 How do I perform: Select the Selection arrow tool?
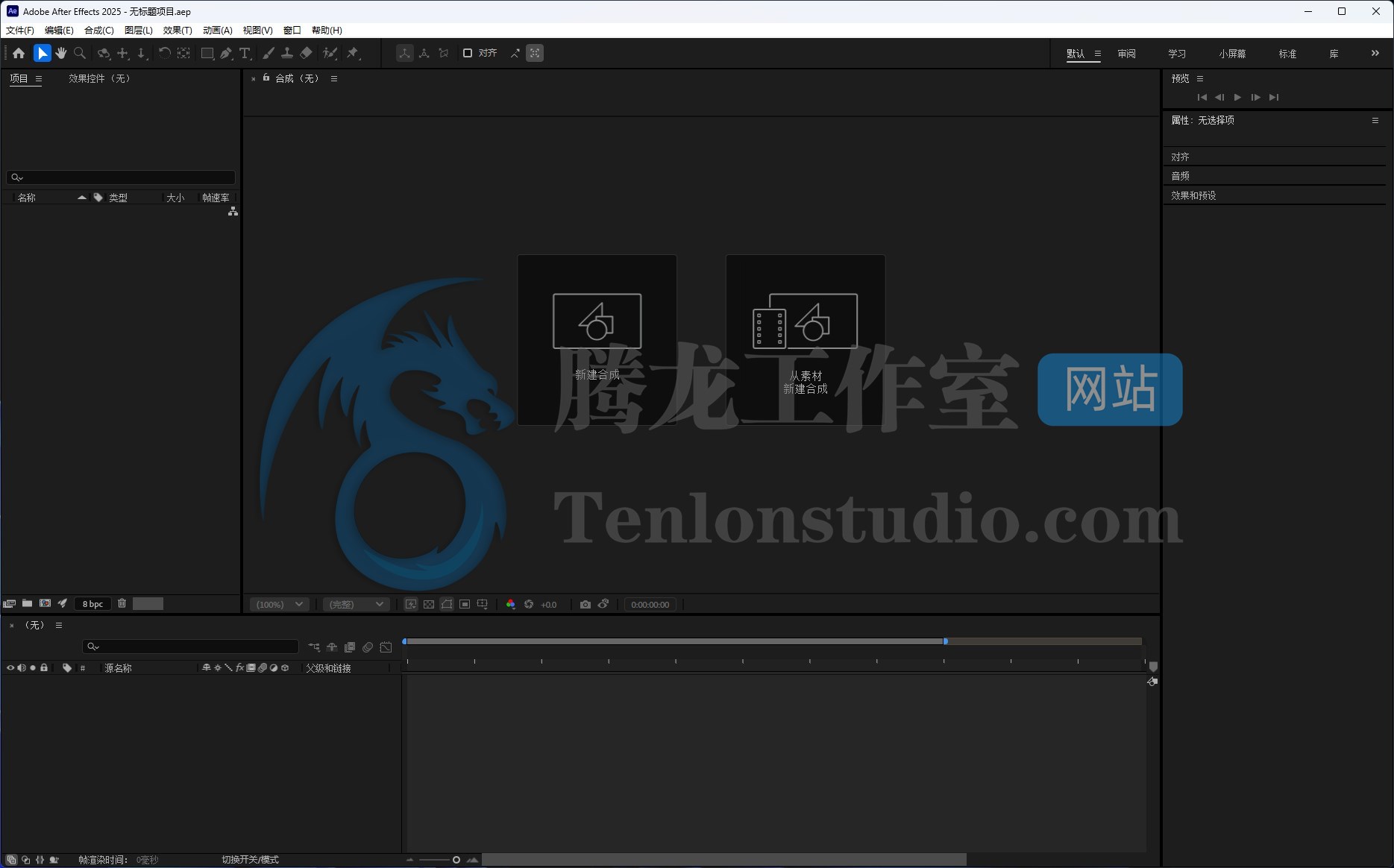click(x=42, y=53)
